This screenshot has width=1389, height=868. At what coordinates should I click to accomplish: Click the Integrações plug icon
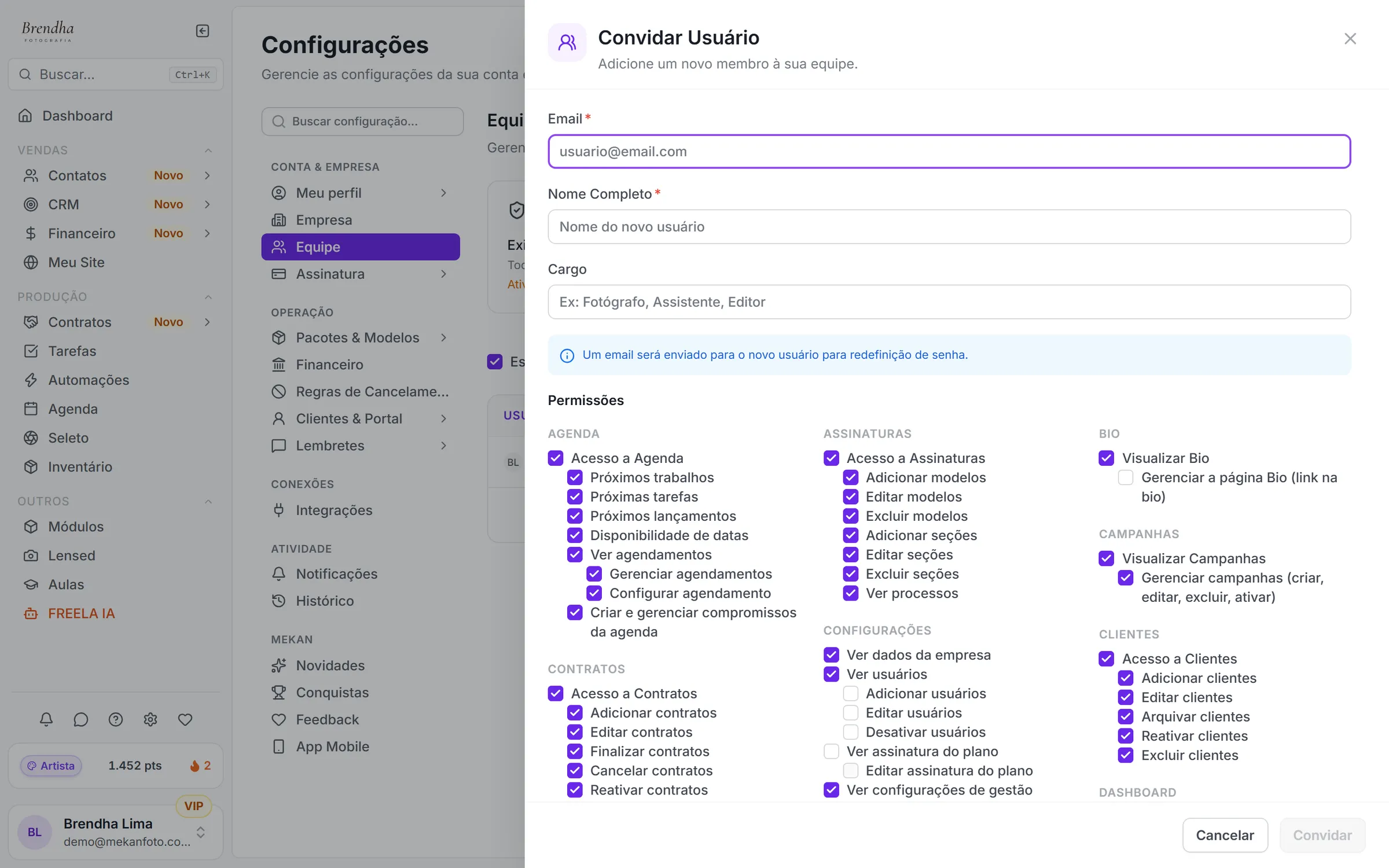pyautogui.click(x=279, y=510)
